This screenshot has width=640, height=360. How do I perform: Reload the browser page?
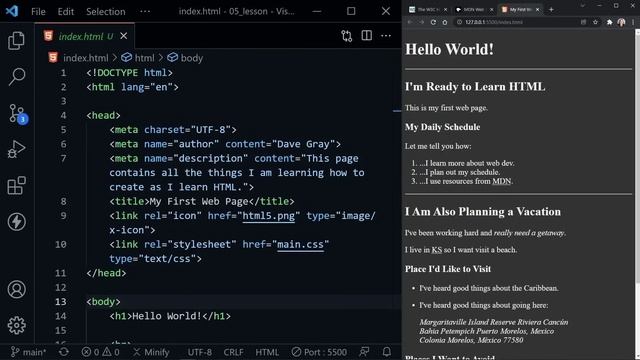[433, 22]
